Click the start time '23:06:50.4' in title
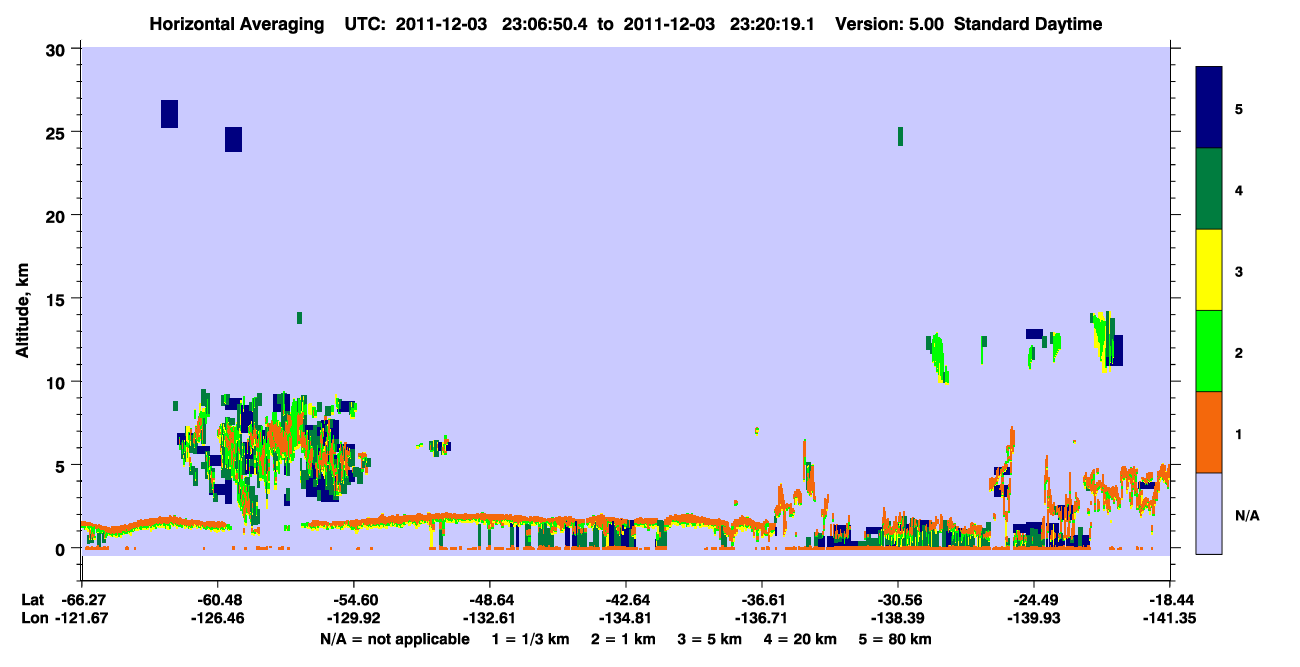Screen dimensions: 1300x667 point(547,24)
